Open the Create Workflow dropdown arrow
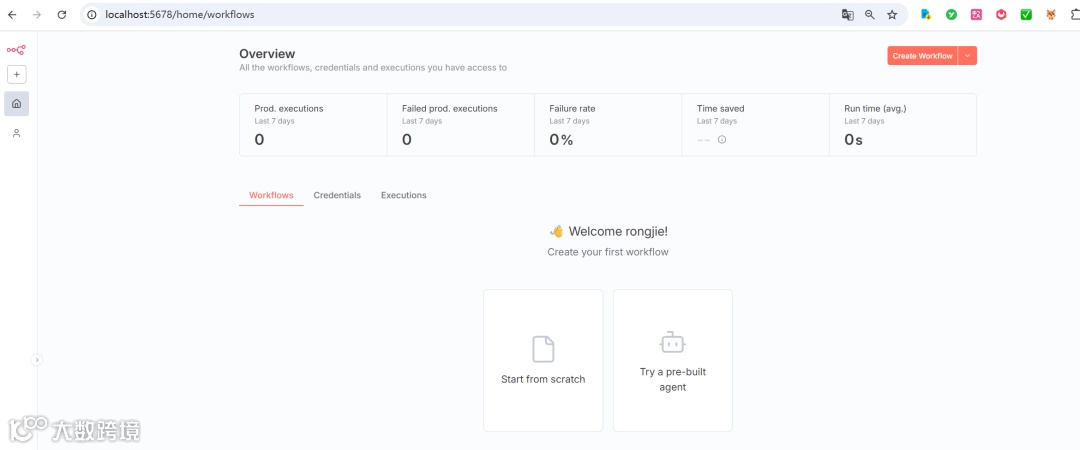Viewport: 1080px width, 450px height. (967, 56)
